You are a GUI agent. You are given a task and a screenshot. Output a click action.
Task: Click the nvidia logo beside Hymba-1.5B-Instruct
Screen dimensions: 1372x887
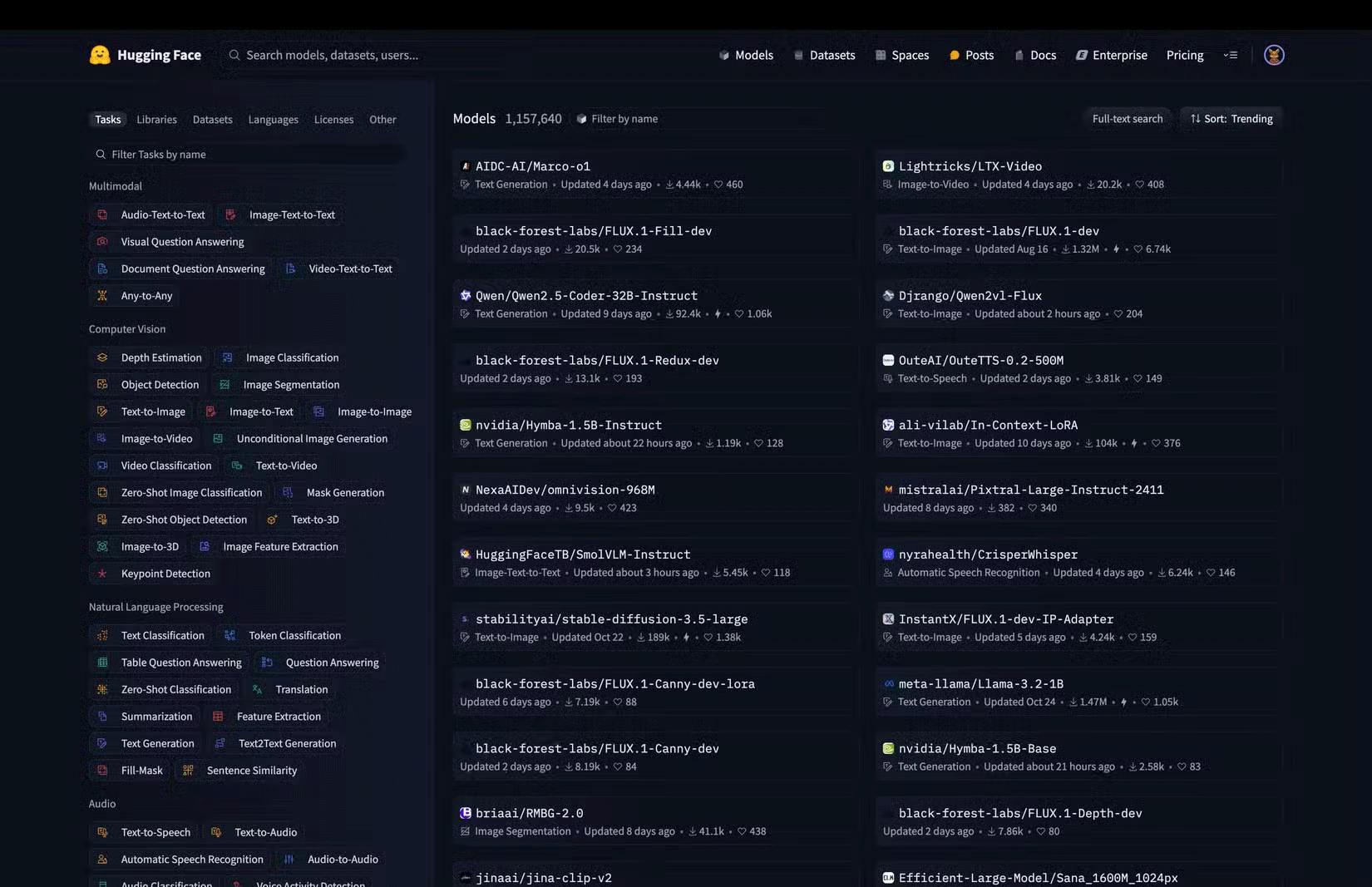tap(466, 425)
